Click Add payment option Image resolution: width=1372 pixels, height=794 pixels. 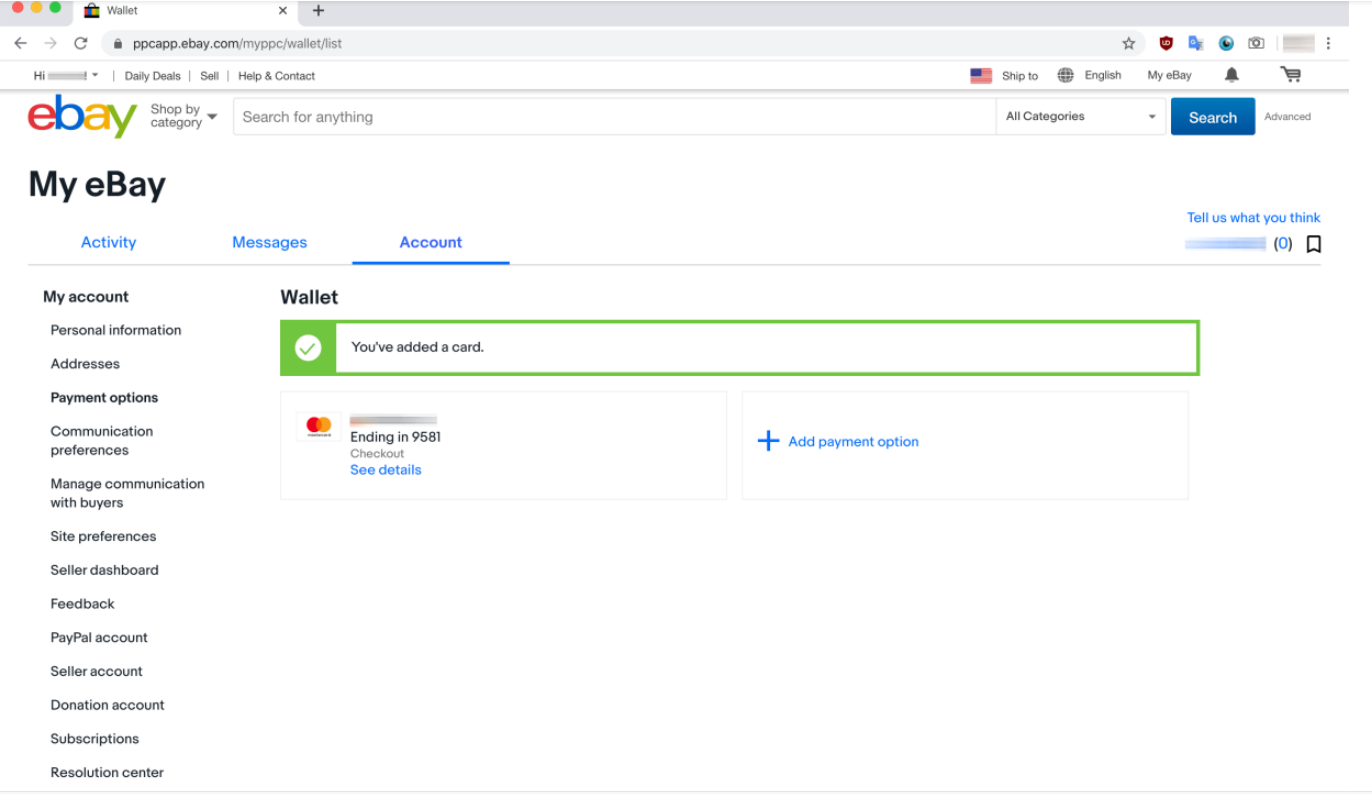(853, 441)
